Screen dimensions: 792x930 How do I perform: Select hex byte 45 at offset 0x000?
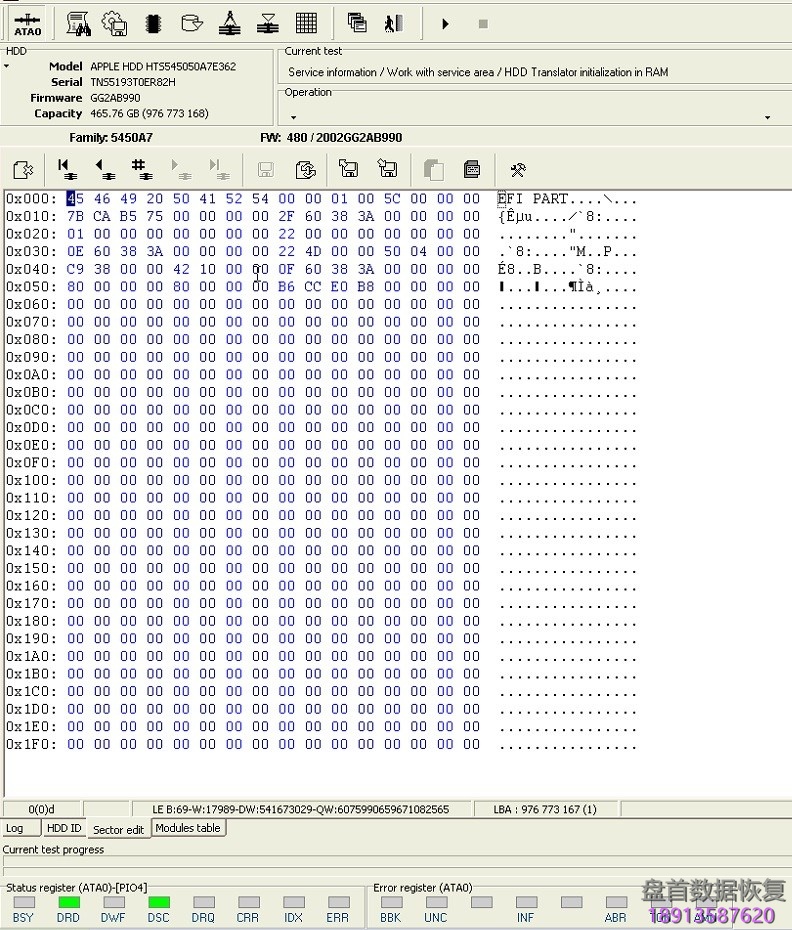point(75,199)
